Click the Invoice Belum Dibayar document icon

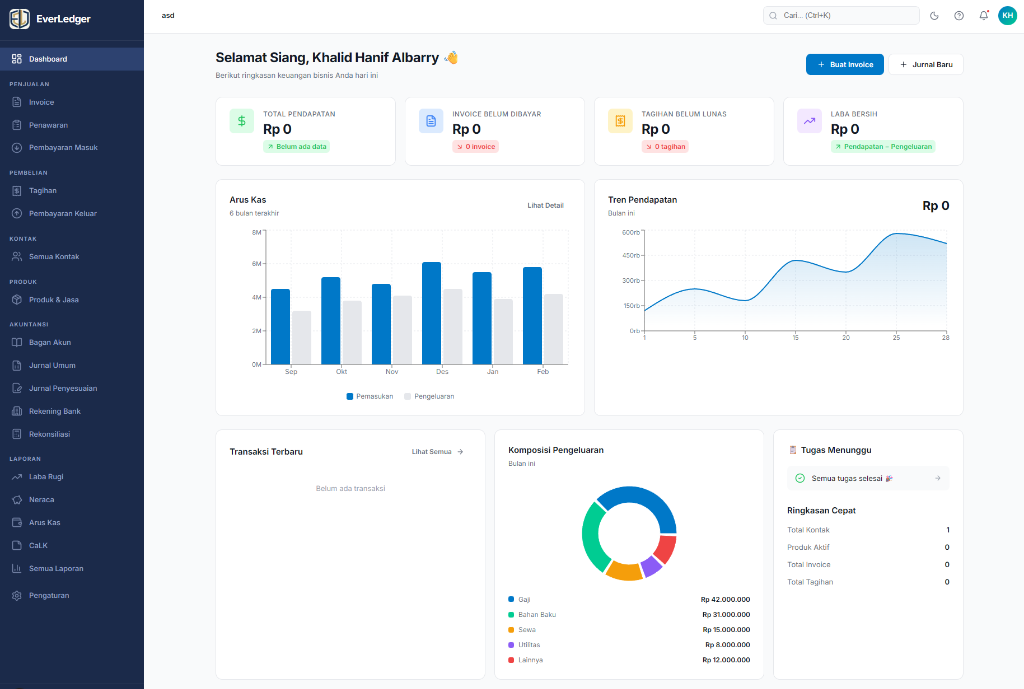(431, 121)
